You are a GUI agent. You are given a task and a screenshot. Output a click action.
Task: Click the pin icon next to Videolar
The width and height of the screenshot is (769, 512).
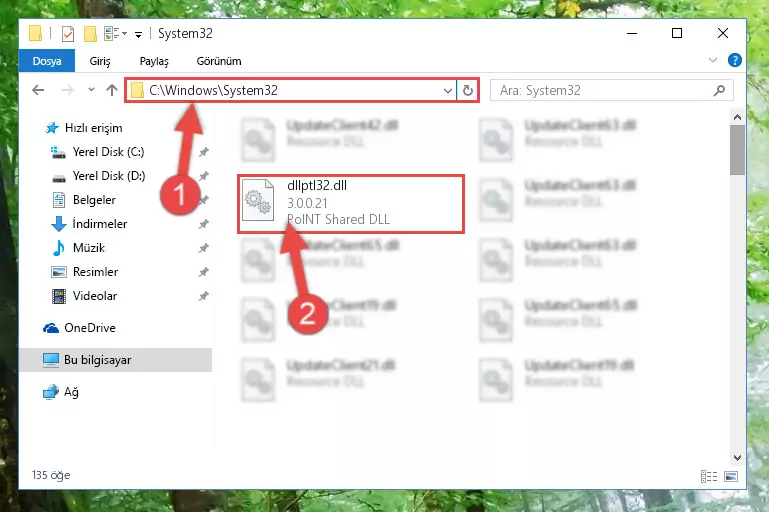tap(204, 296)
